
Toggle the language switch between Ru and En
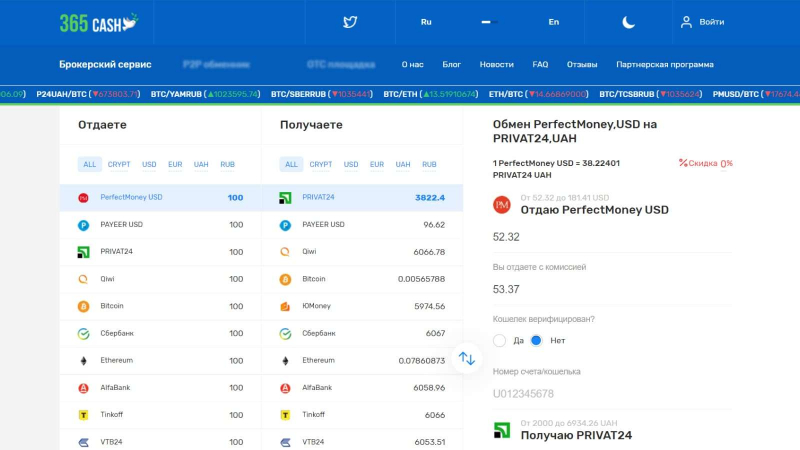pos(489,22)
